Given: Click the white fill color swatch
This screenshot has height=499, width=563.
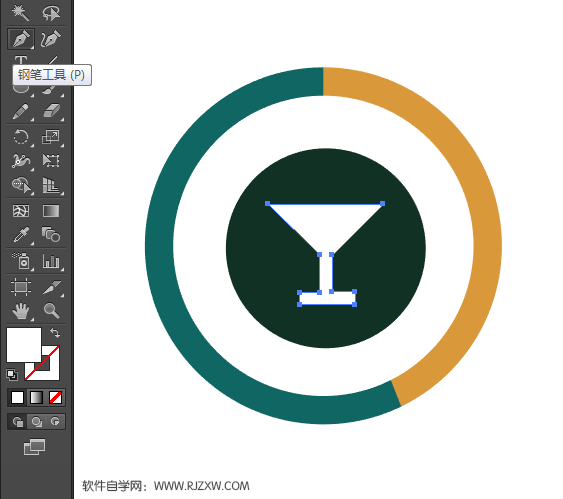Looking at the screenshot, I should [24, 345].
